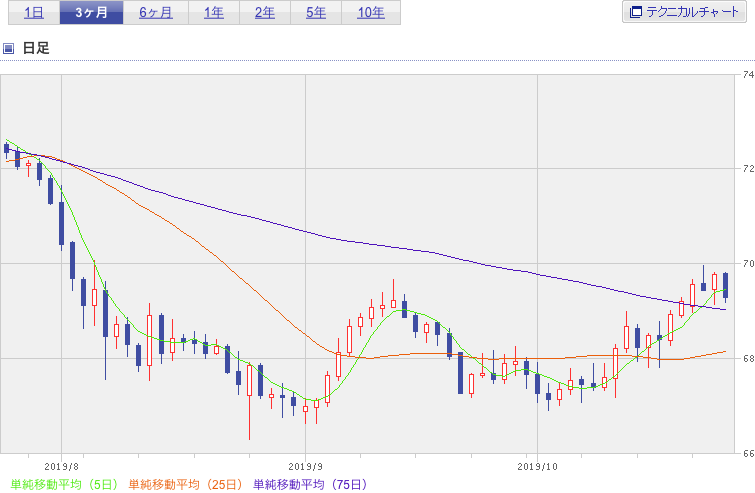
Task: Click the 2019/8 date axis label
Action: point(61,467)
